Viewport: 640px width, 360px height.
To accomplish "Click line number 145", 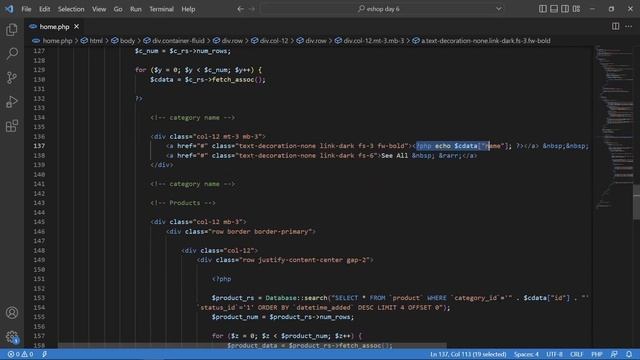I will pos(39,222).
